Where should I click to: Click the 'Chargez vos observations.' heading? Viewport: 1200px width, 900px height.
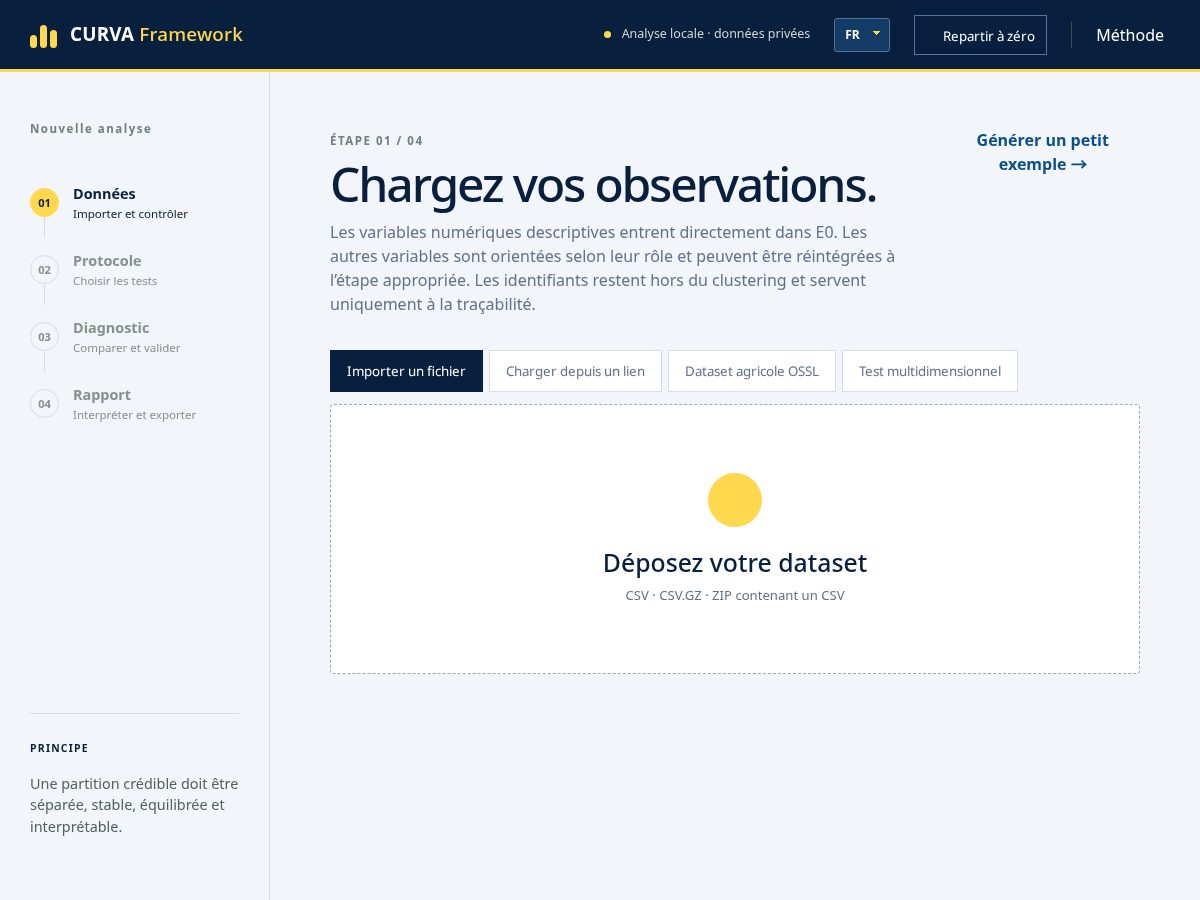603,185
